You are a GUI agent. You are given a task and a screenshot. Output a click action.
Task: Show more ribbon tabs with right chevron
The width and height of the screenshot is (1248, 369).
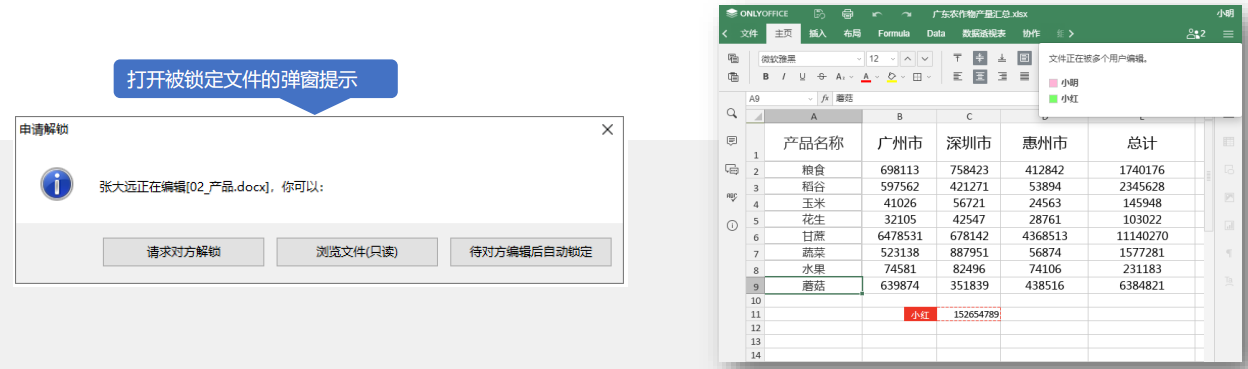[x=1072, y=34]
